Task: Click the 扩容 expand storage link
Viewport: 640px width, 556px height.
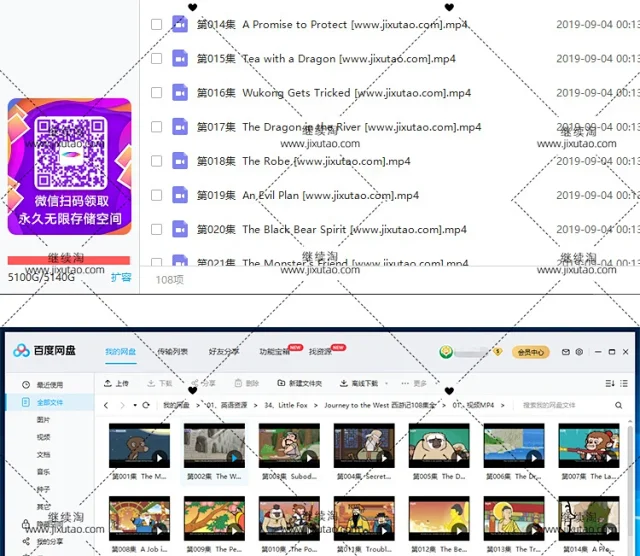Action: (x=121, y=278)
